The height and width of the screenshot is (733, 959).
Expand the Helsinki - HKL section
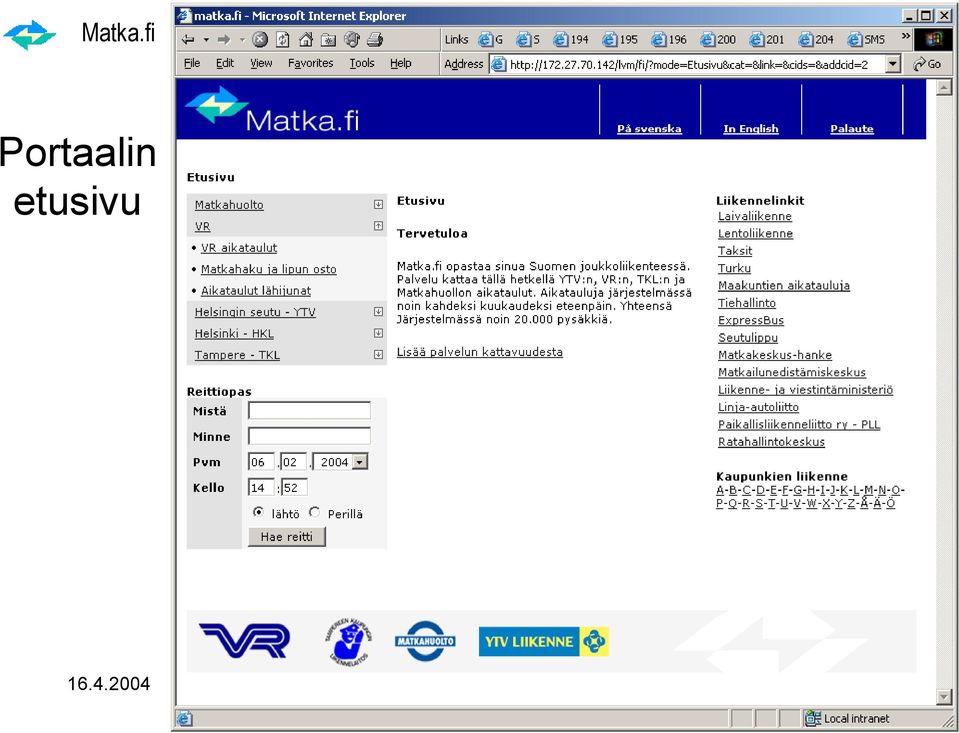(x=379, y=333)
